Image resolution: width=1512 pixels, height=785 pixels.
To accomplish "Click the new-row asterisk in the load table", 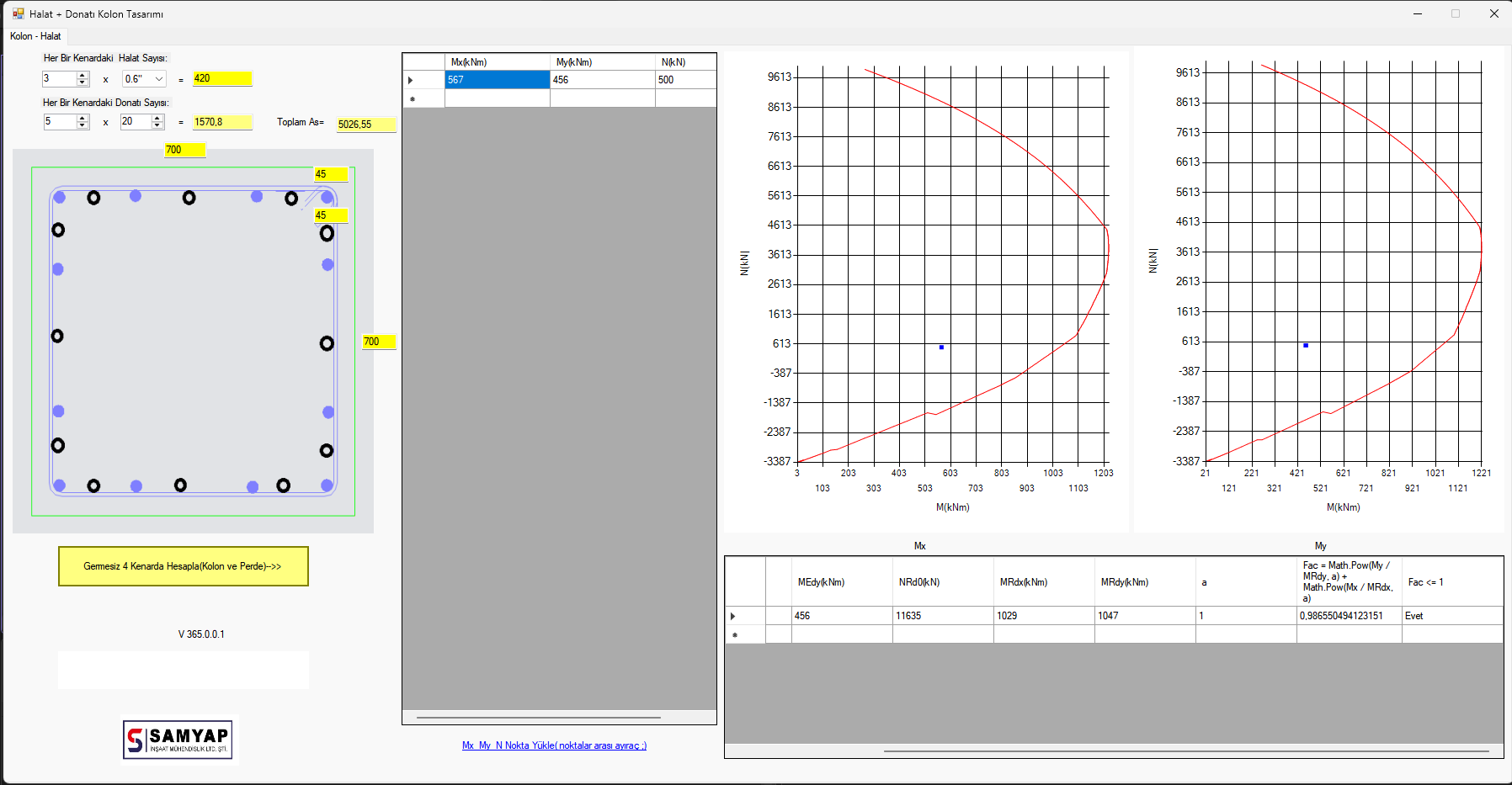I will [412, 99].
